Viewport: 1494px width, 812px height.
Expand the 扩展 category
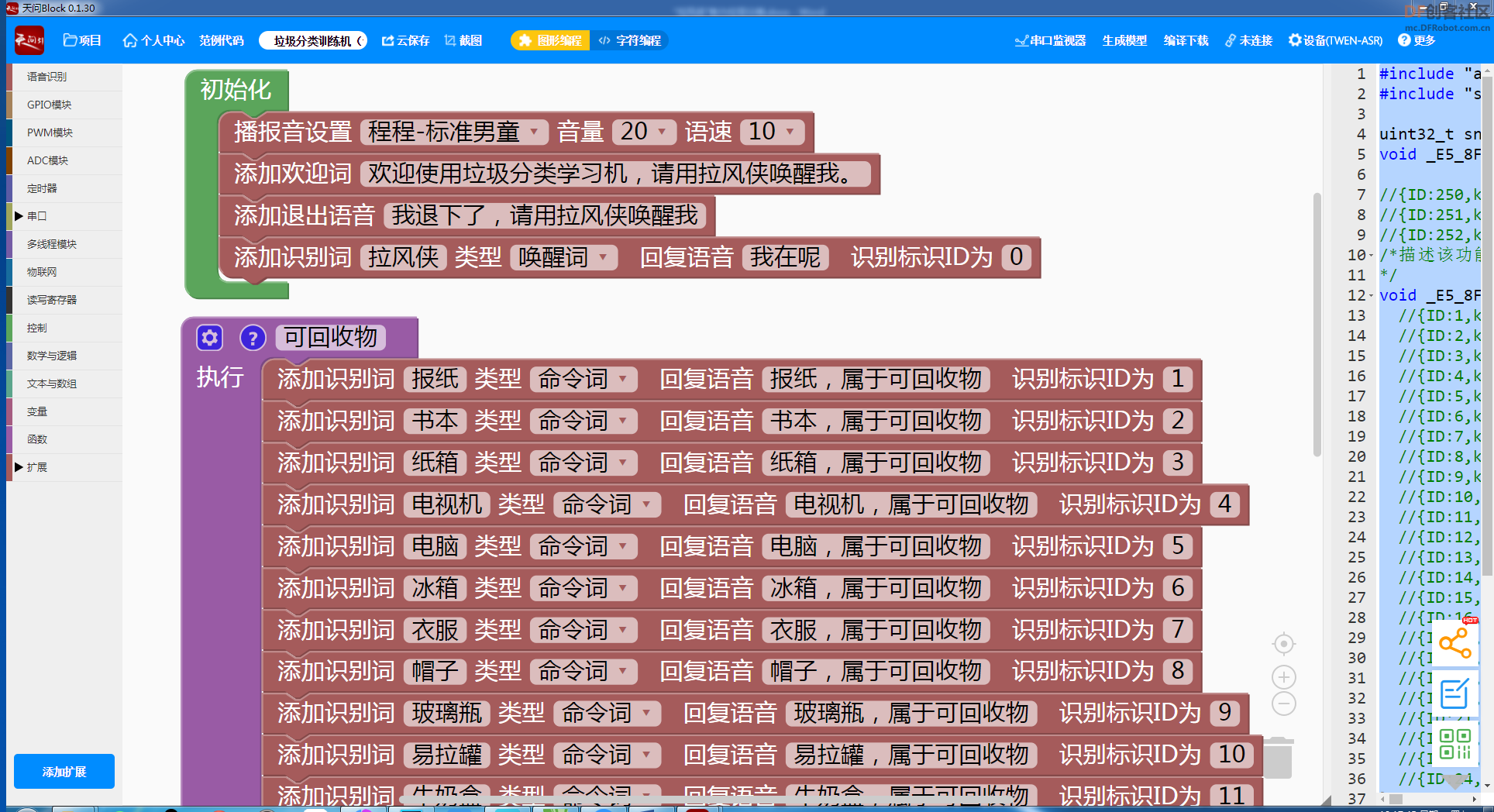(65, 467)
